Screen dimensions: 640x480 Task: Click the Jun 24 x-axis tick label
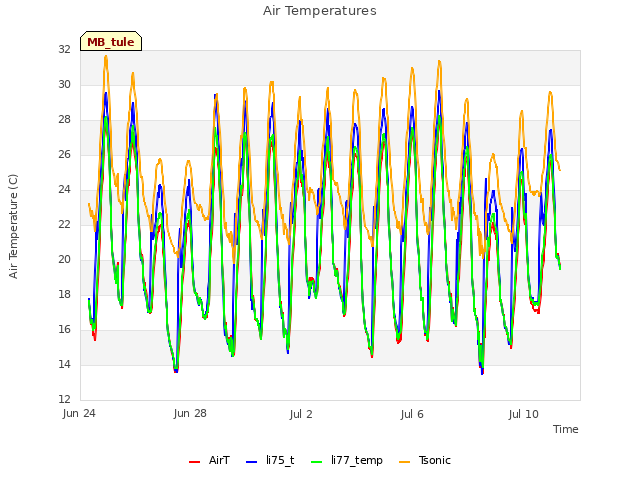click(79, 413)
